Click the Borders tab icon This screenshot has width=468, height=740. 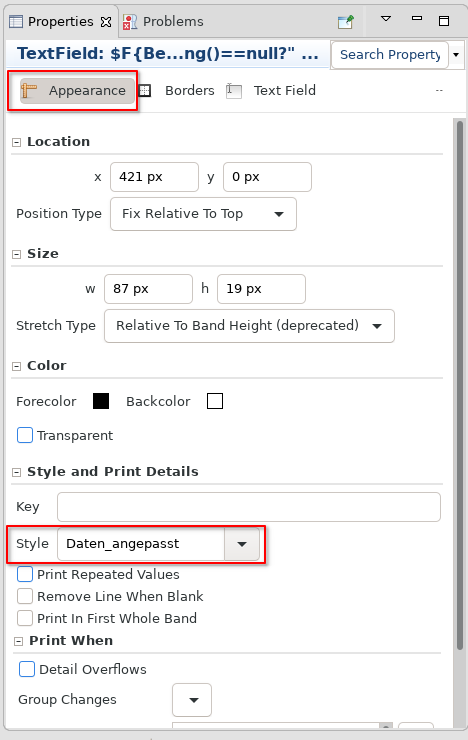(145, 91)
